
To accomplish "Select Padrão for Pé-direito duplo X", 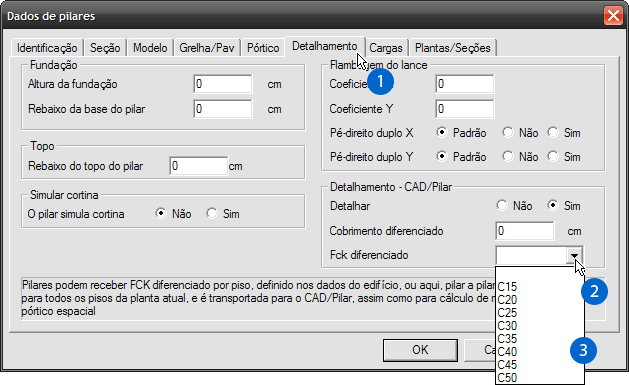I will coord(442,132).
